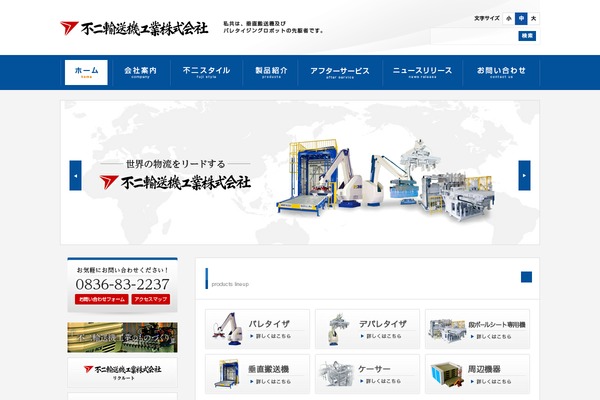Set font size to 中 (medium)

(x=521, y=18)
